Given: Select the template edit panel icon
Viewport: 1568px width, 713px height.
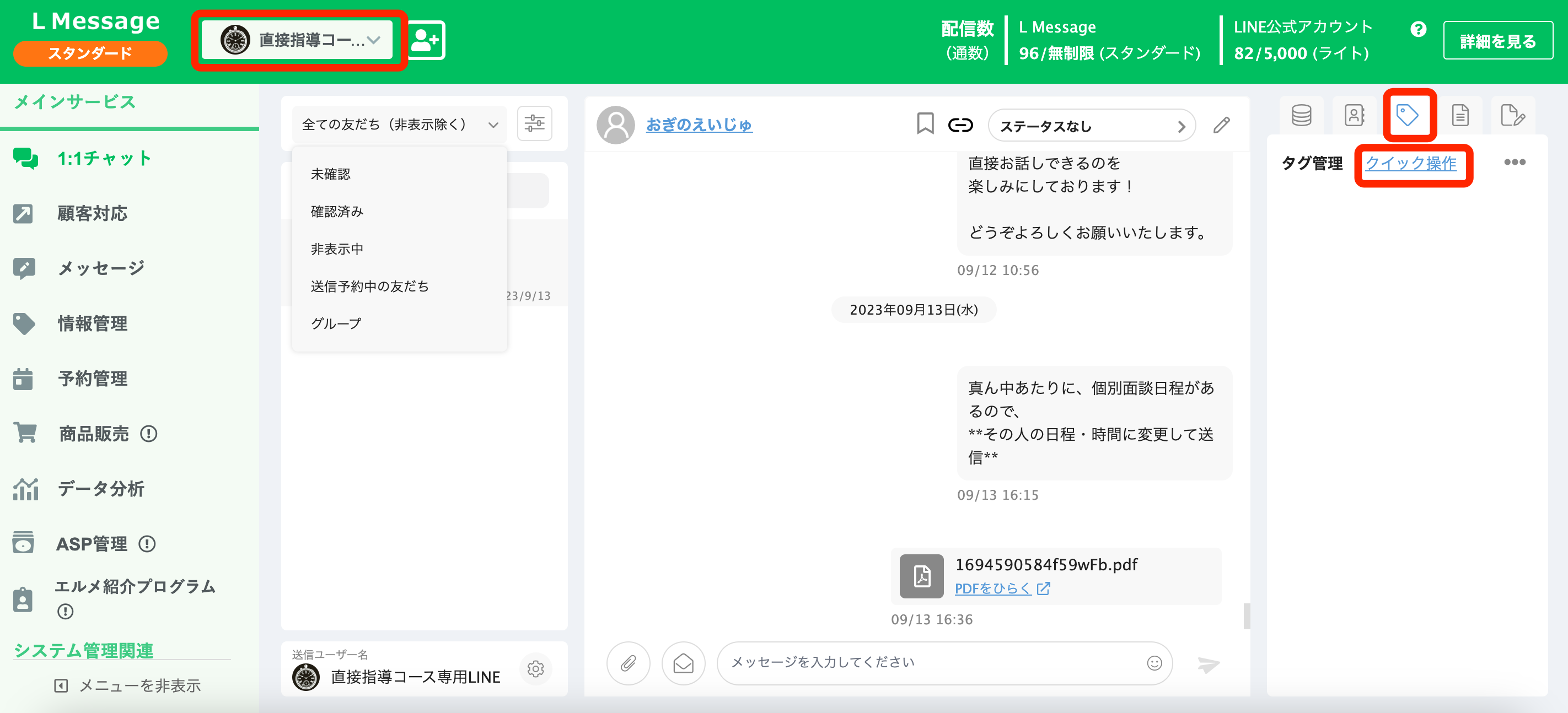Looking at the screenshot, I should 1514,115.
